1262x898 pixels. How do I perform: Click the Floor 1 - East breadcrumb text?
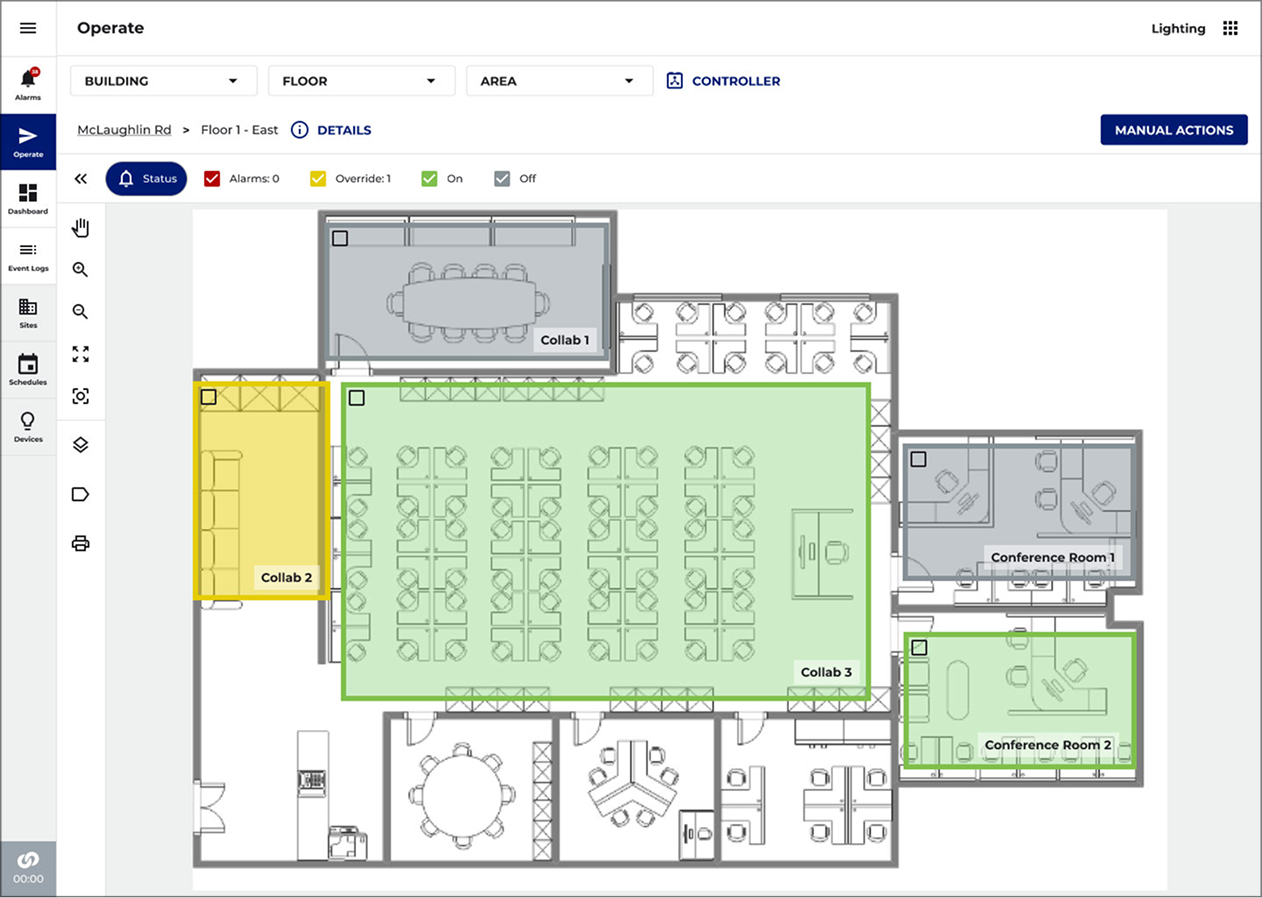coord(240,130)
